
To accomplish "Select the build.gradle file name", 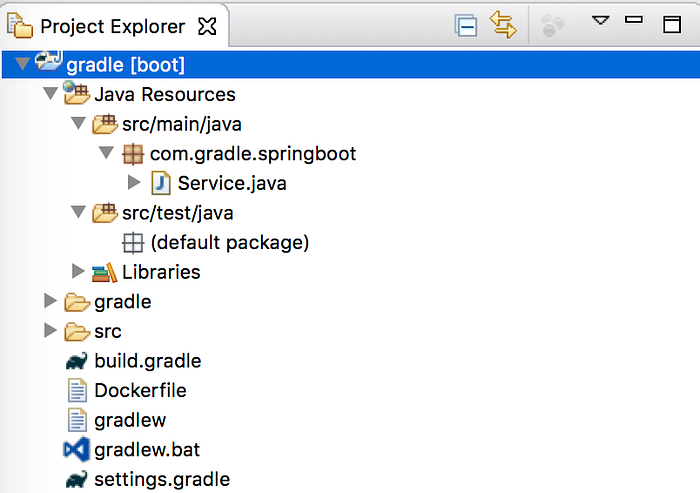I will tap(148, 362).
